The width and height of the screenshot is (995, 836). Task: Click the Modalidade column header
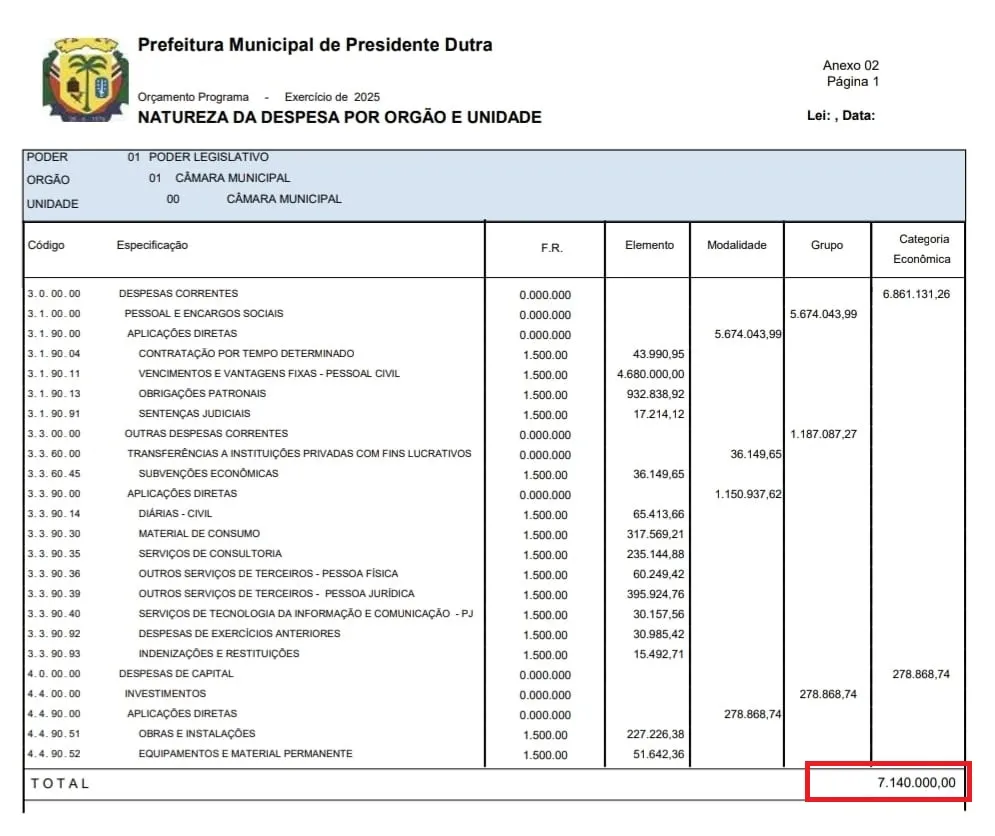[737, 245]
